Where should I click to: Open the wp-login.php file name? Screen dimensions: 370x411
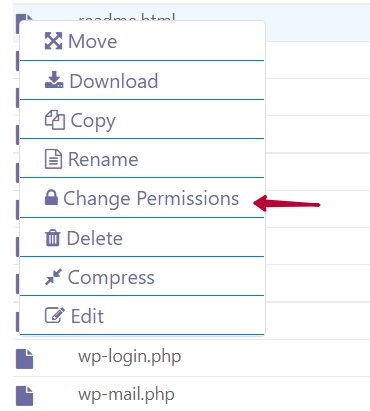pos(130,357)
